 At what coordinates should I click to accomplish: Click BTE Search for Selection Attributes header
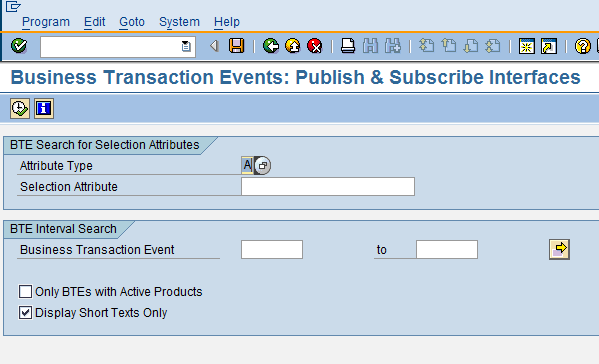pos(105,145)
